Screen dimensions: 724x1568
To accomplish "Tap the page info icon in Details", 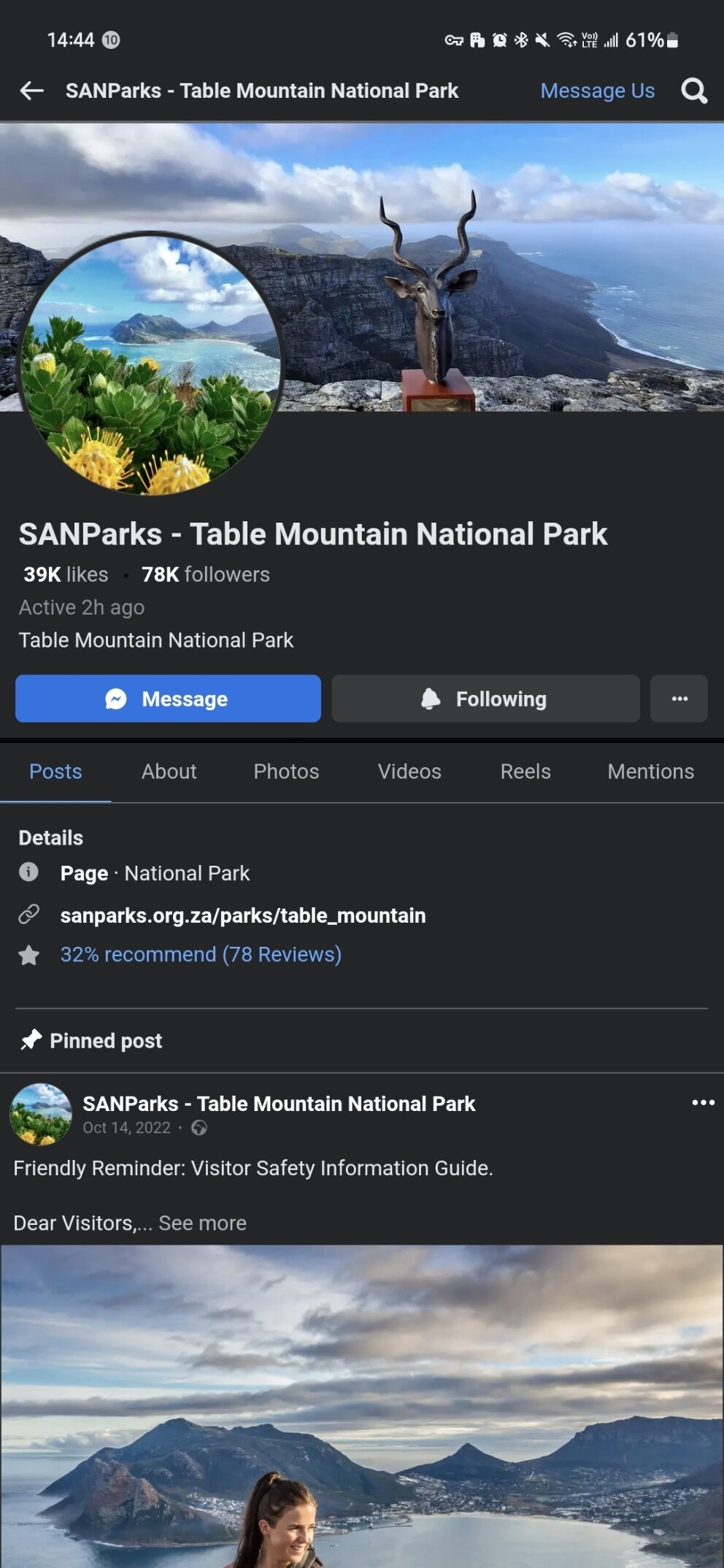I will [28, 872].
